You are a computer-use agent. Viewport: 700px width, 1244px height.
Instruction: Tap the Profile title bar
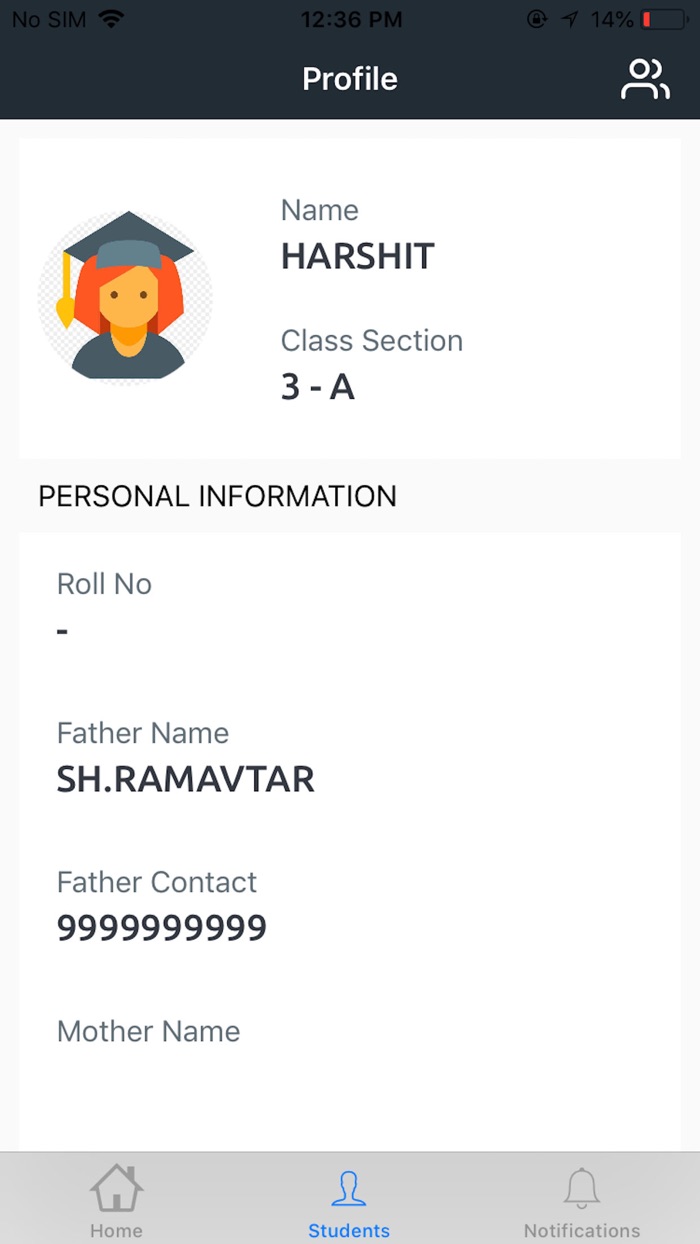[349, 78]
